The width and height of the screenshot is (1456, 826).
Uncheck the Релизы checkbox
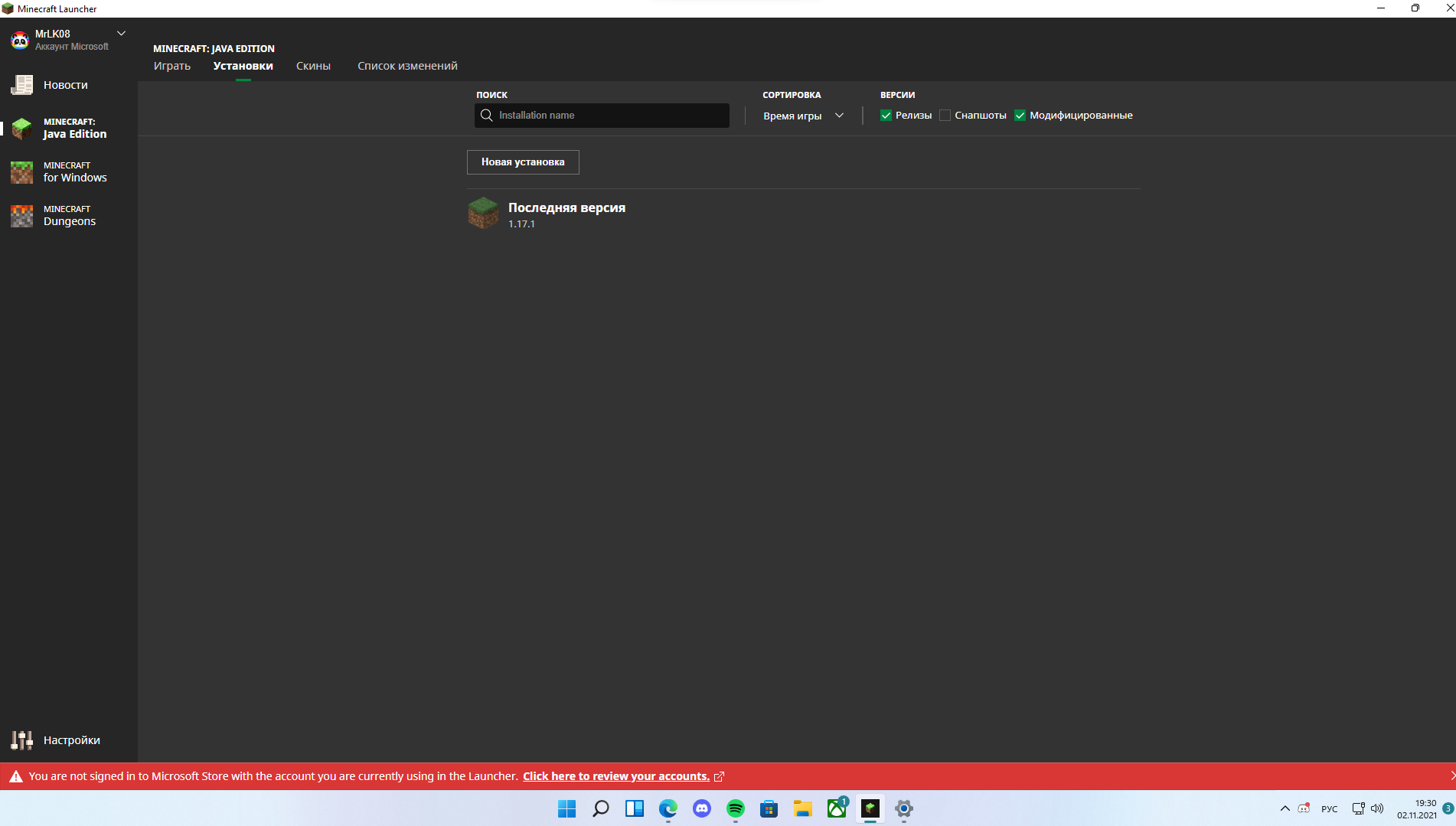click(886, 116)
